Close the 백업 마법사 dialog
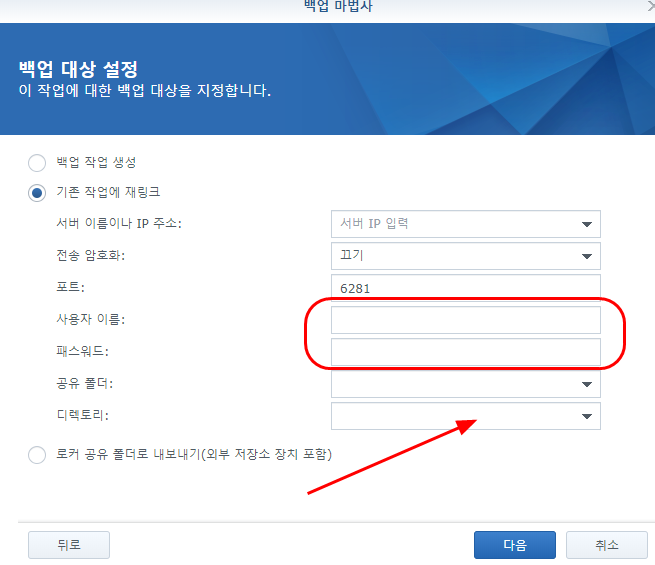655x565 pixels. pyautogui.click(x=651, y=6)
